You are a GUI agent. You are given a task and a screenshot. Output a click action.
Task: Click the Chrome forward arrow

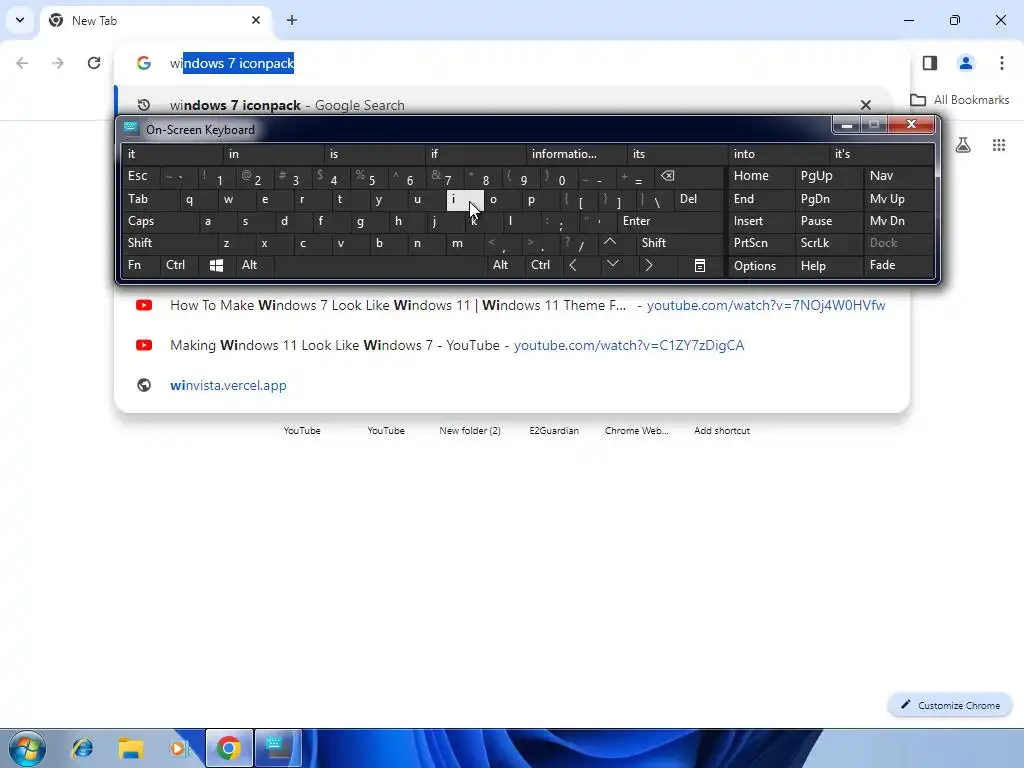[57, 63]
